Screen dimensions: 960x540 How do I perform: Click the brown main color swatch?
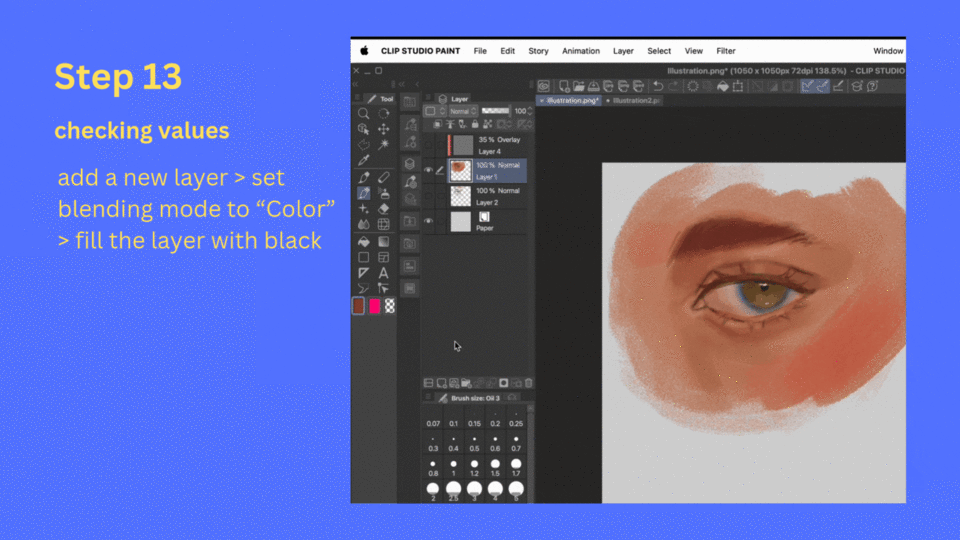pos(359,306)
